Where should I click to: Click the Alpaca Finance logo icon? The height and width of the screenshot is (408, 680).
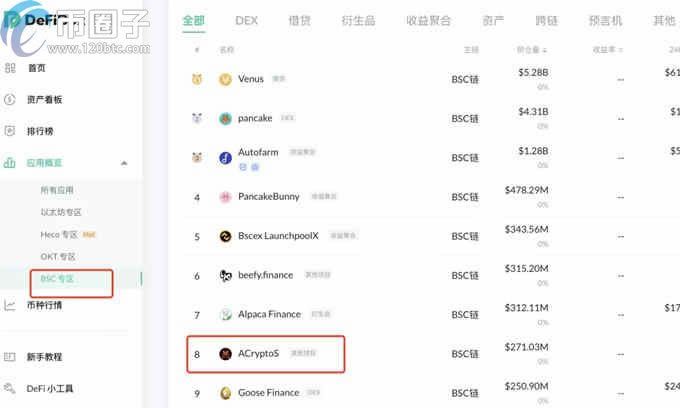coord(225,315)
